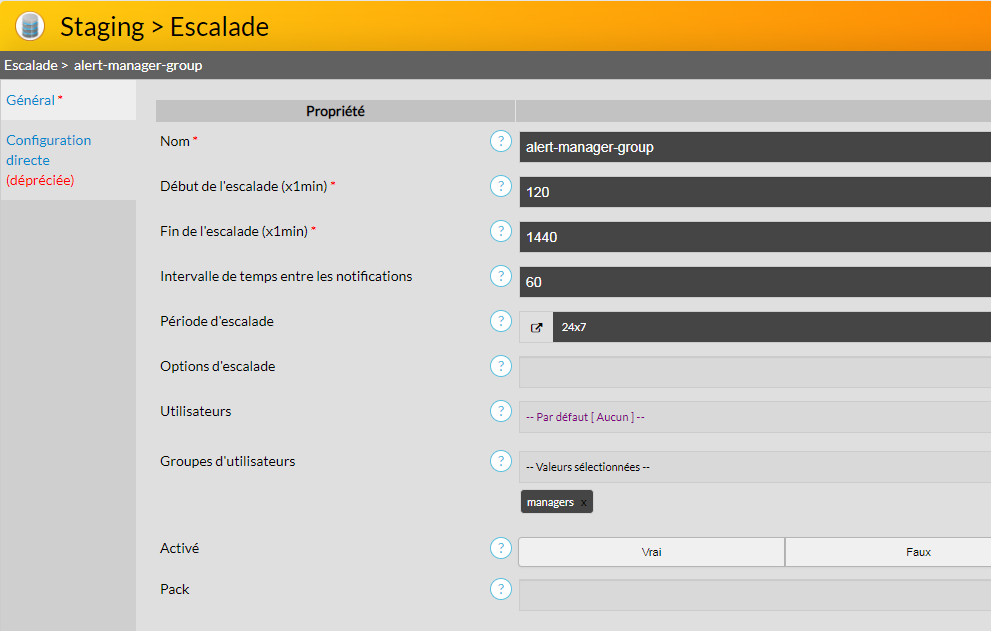Click the Pack input field

pyautogui.click(x=754, y=595)
